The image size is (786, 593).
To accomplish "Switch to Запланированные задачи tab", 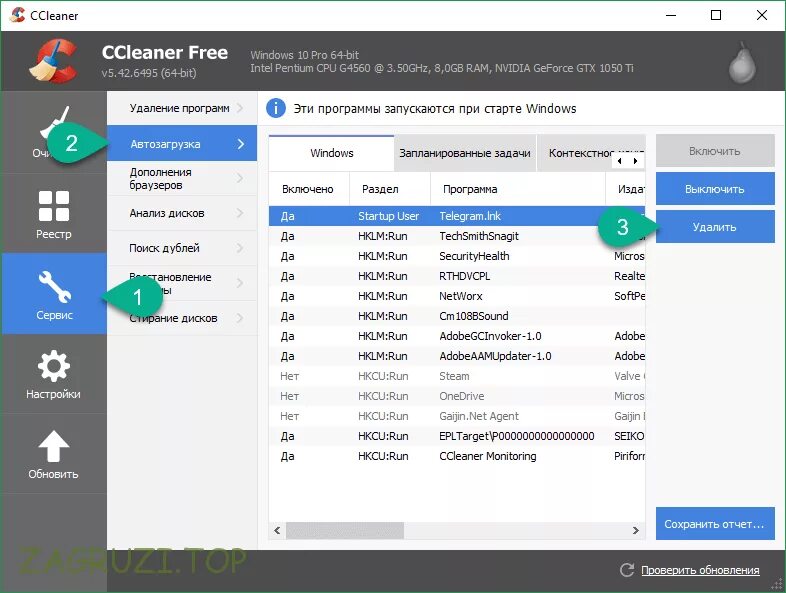I will click(x=465, y=153).
